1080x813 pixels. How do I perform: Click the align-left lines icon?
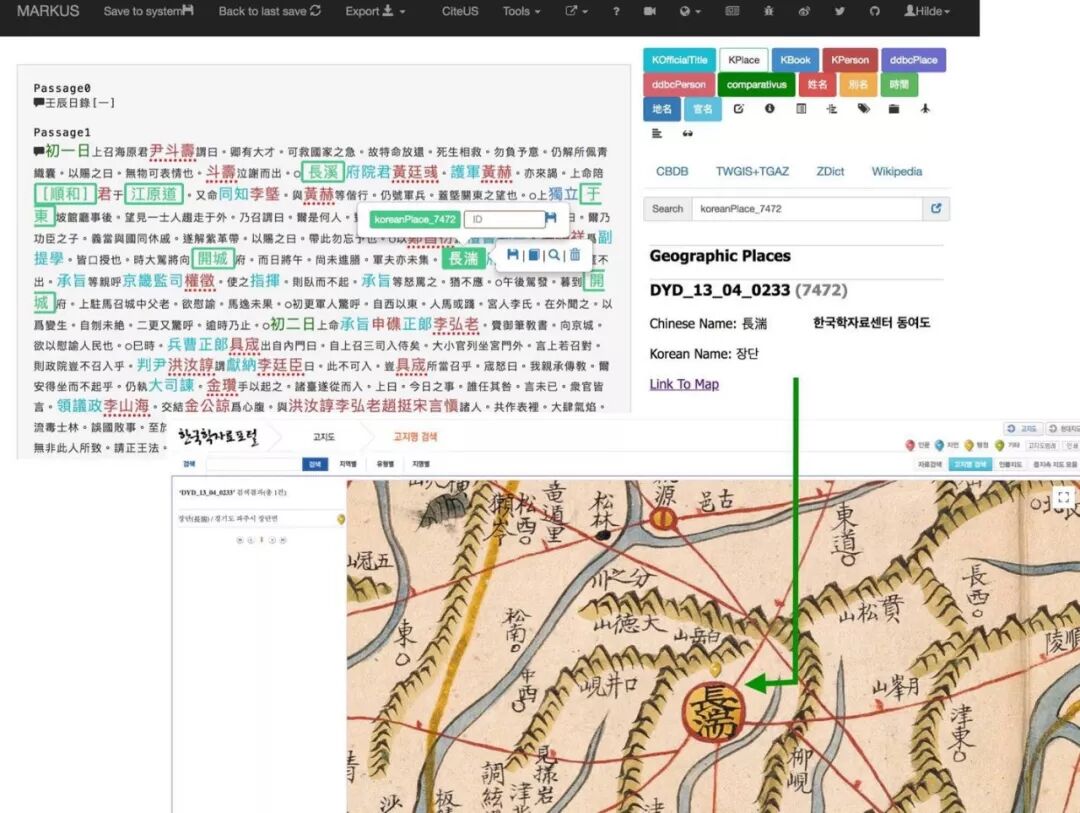click(657, 133)
